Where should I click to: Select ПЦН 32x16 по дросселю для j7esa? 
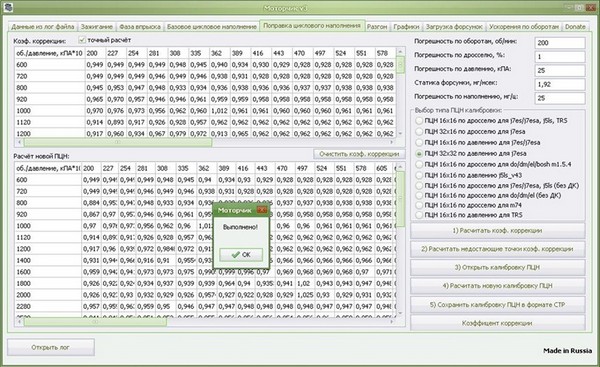(419, 131)
